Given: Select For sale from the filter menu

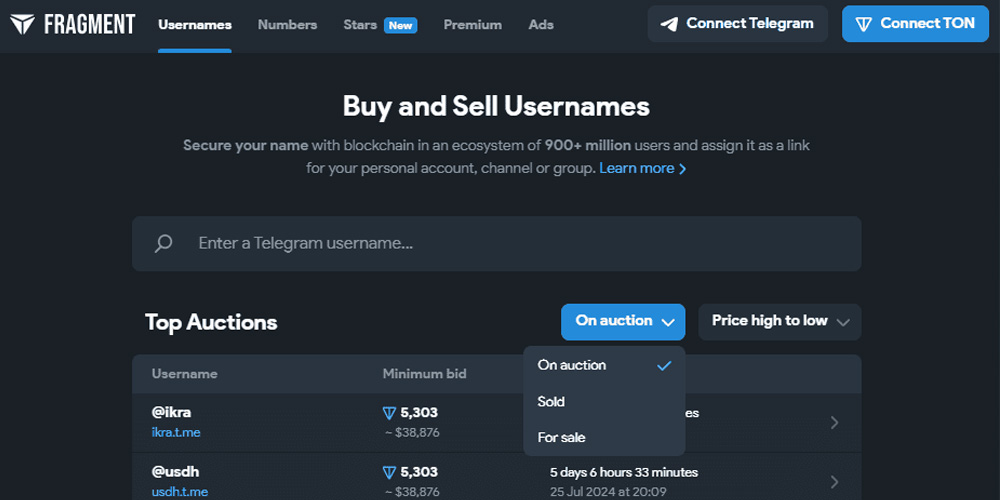Looking at the screenshot, I should [604, 438].
